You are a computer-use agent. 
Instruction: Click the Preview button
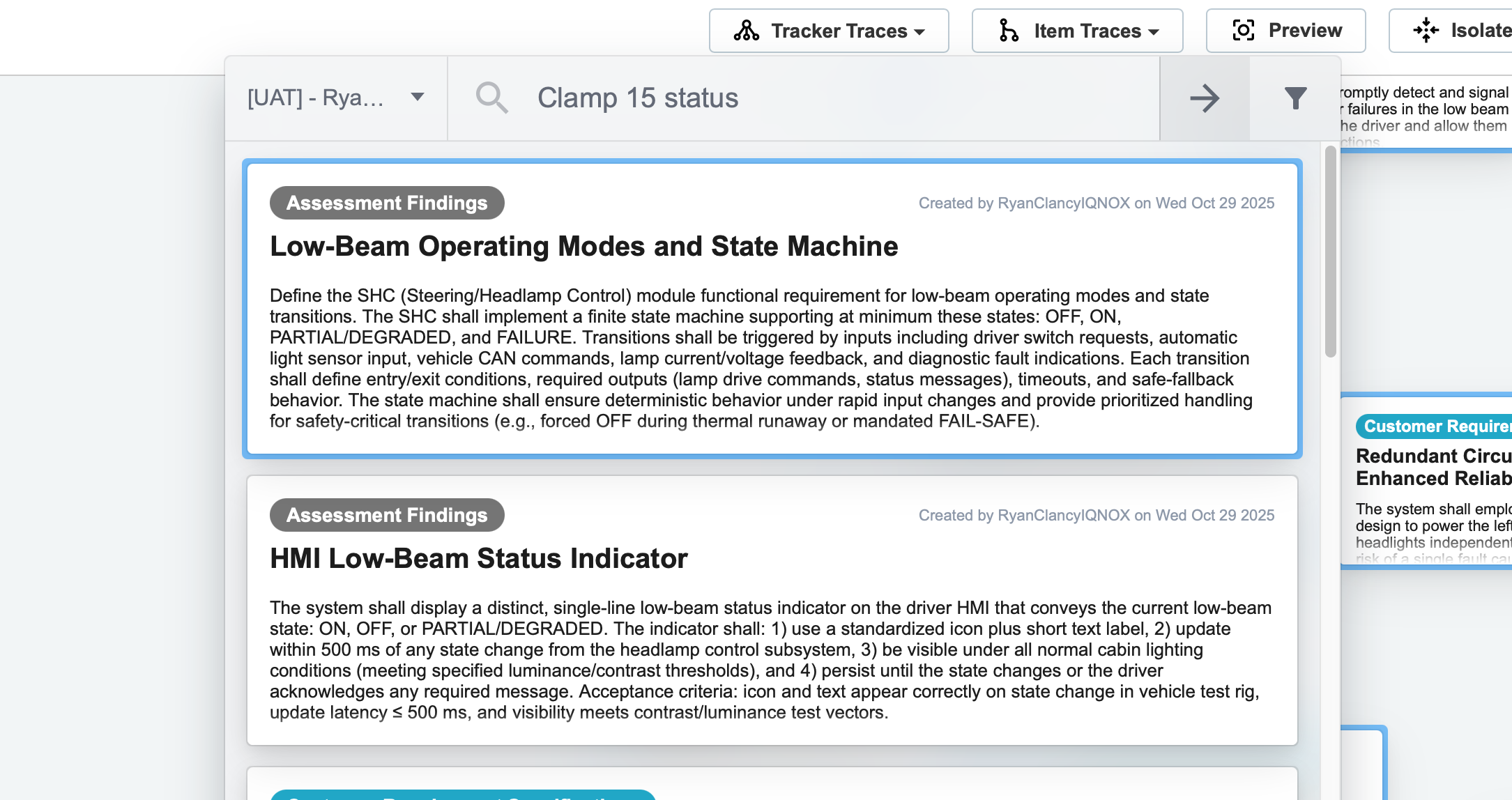[x=1285, y=31]
